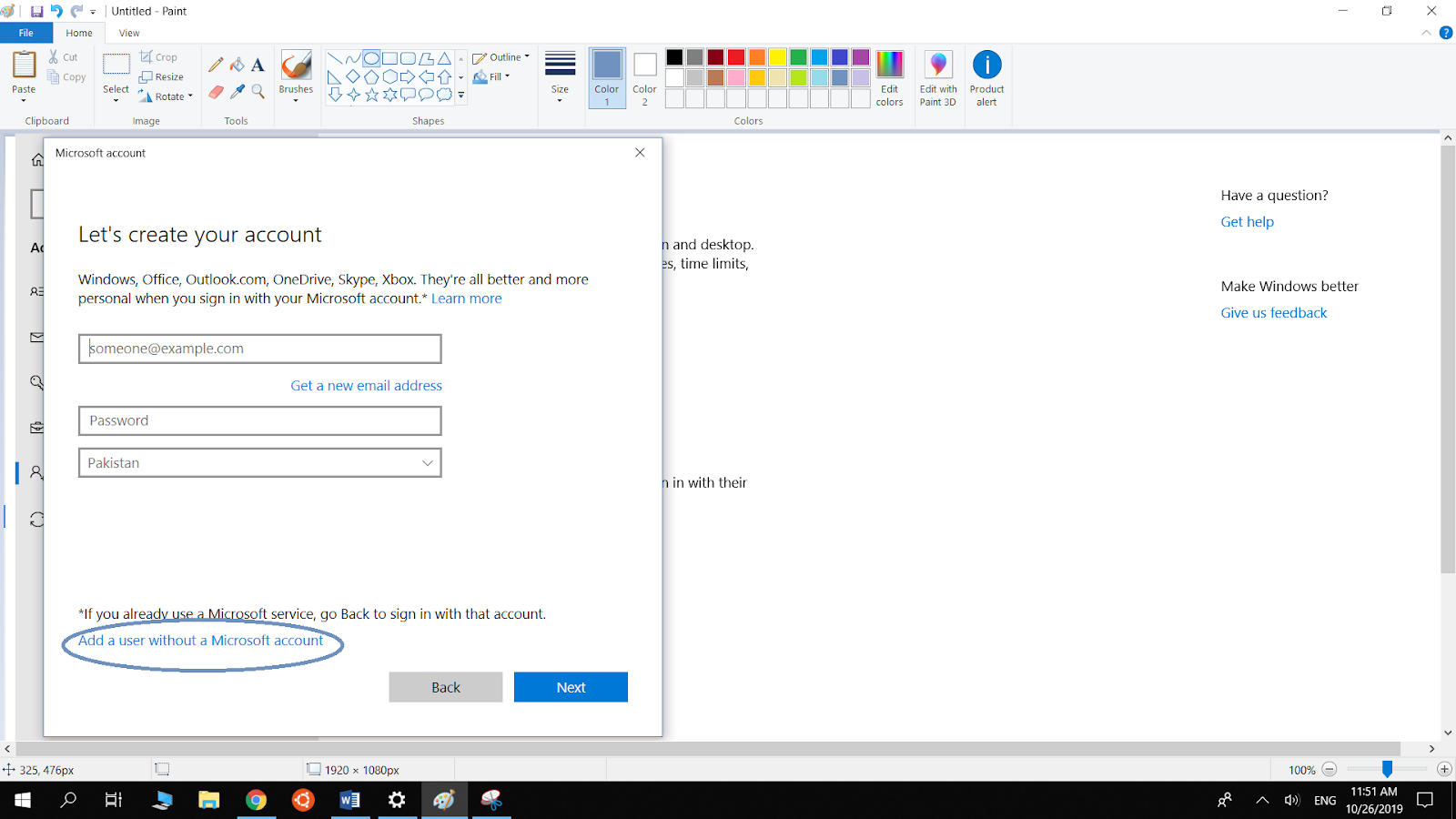Image resolution: width=1456 pixels, height=819 pixels.
Task: Choose the Five-point star shape
Action: coord(371,95)
